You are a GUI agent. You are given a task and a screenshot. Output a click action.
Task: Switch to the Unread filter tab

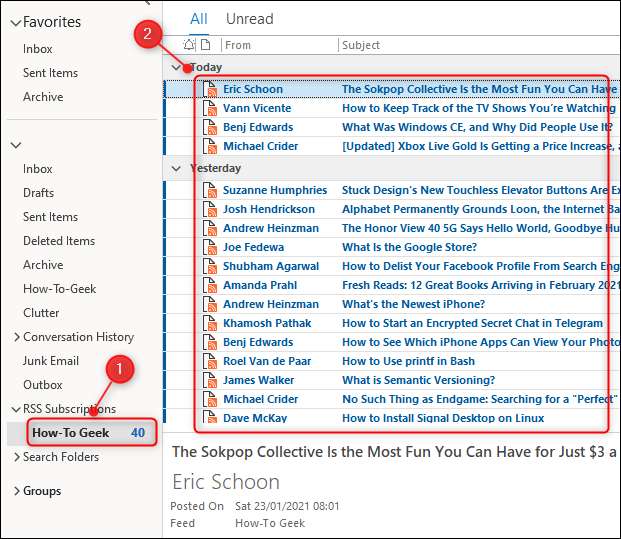[x=249, y=19]
